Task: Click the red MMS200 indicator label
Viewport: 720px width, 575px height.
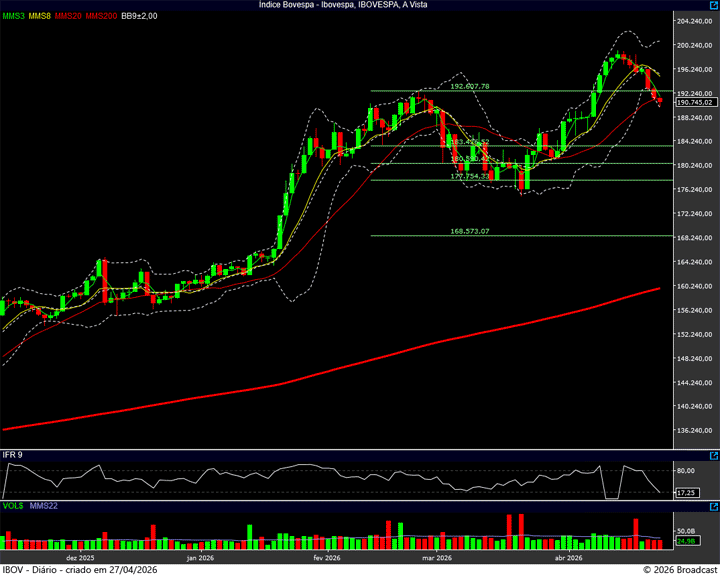Action: point(100,17)
